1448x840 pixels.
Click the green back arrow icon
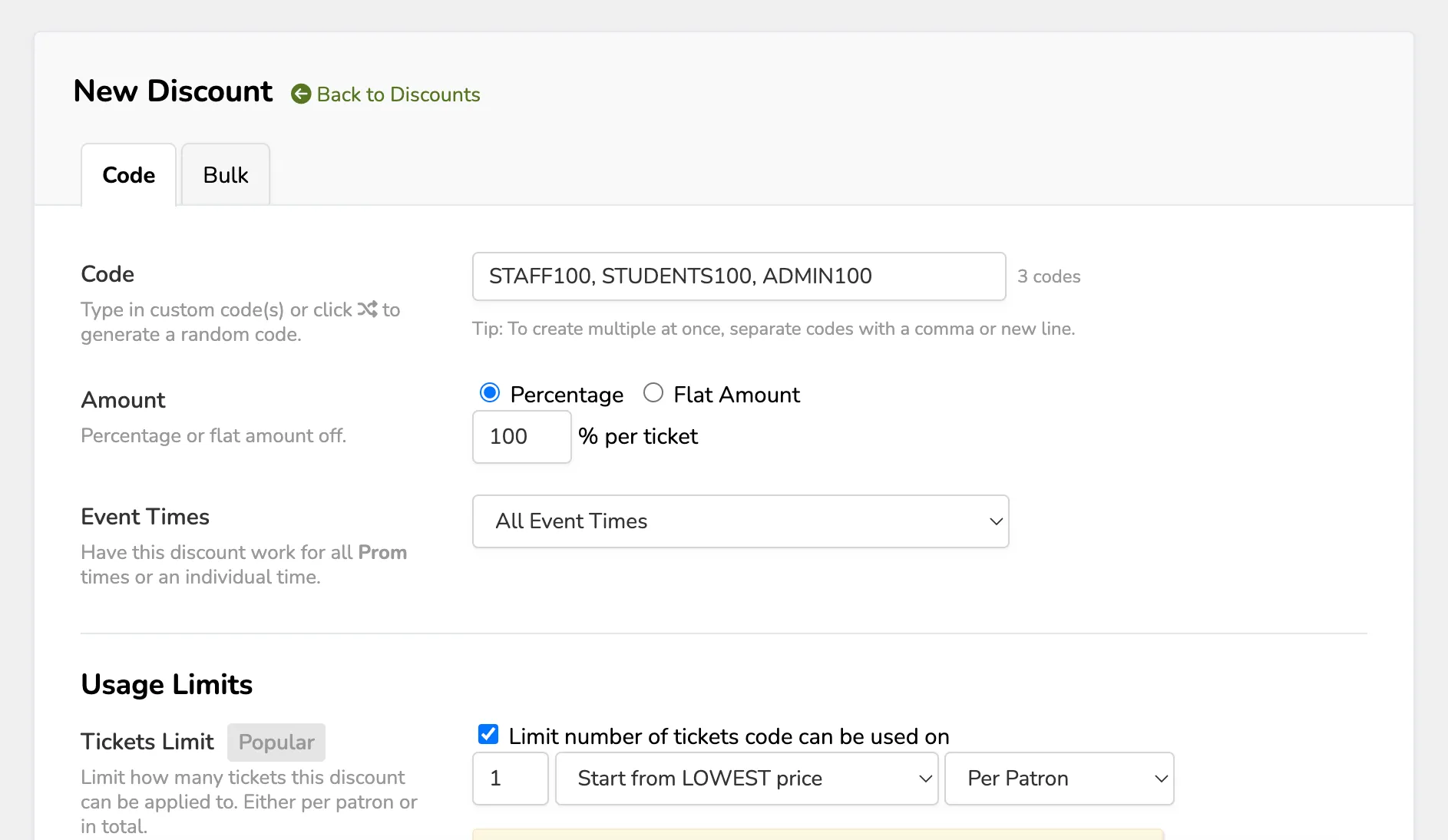tap(301, 94)
